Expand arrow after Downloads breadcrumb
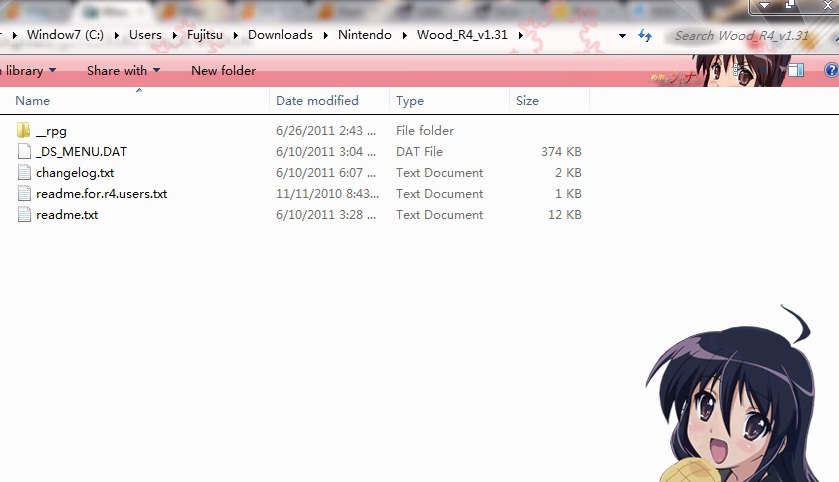839x482 pixels. click(325, 35)
